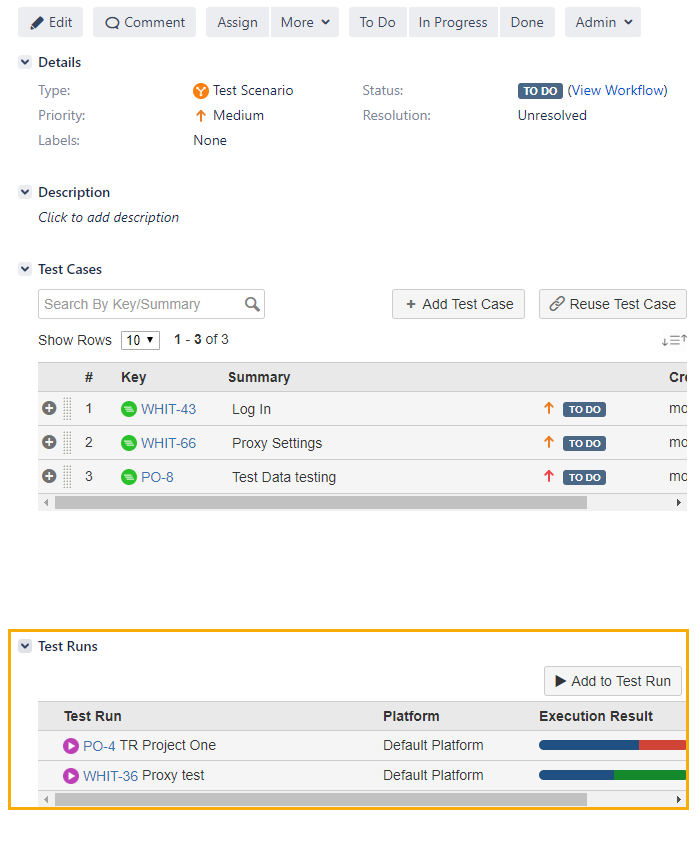Screen dimensions: 700x846
Task: Click TO DO badge in Proxy Settings row
Action: tap(585, 444)
